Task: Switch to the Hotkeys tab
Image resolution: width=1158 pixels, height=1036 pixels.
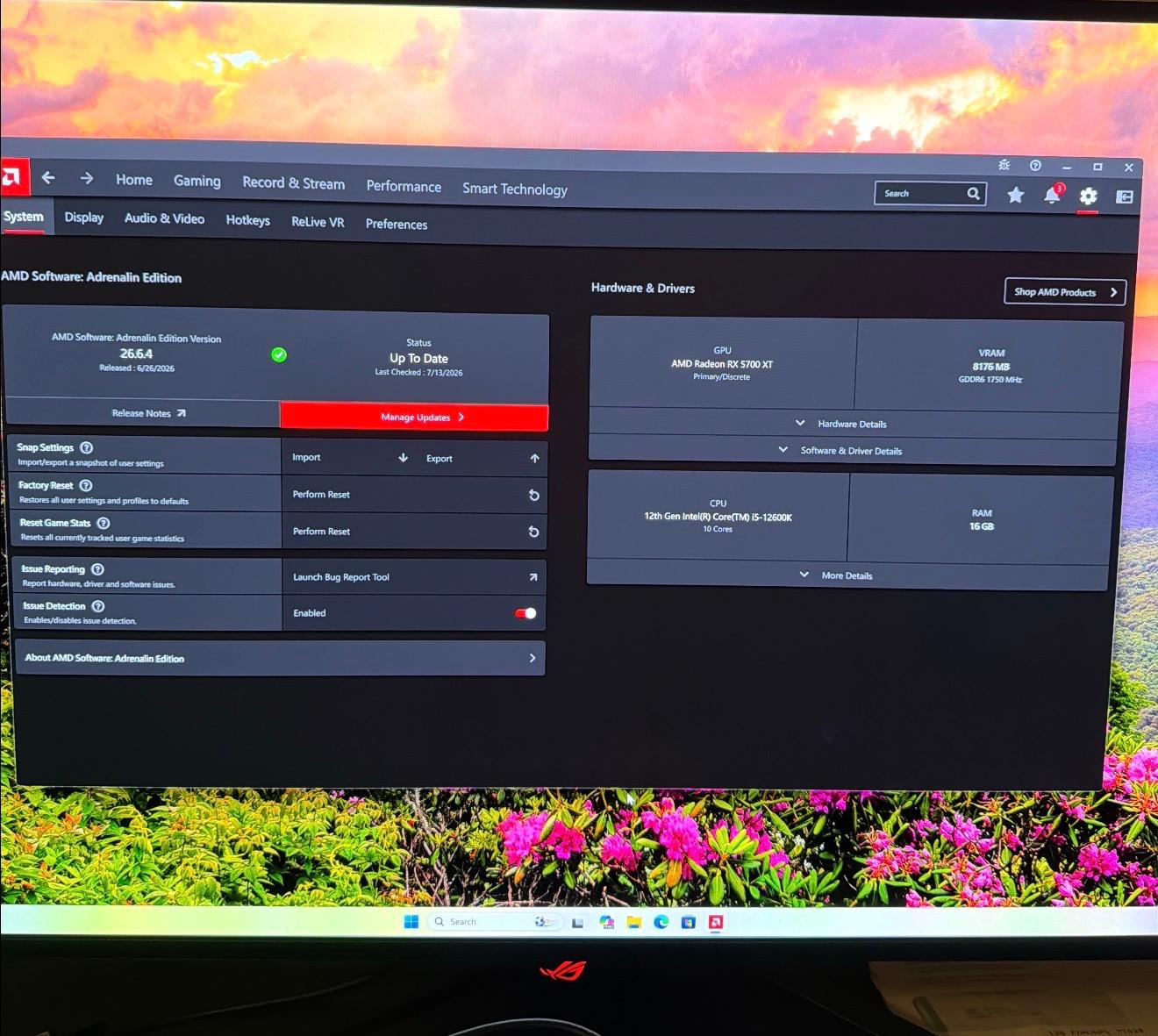Action: (x=248, y=220)
